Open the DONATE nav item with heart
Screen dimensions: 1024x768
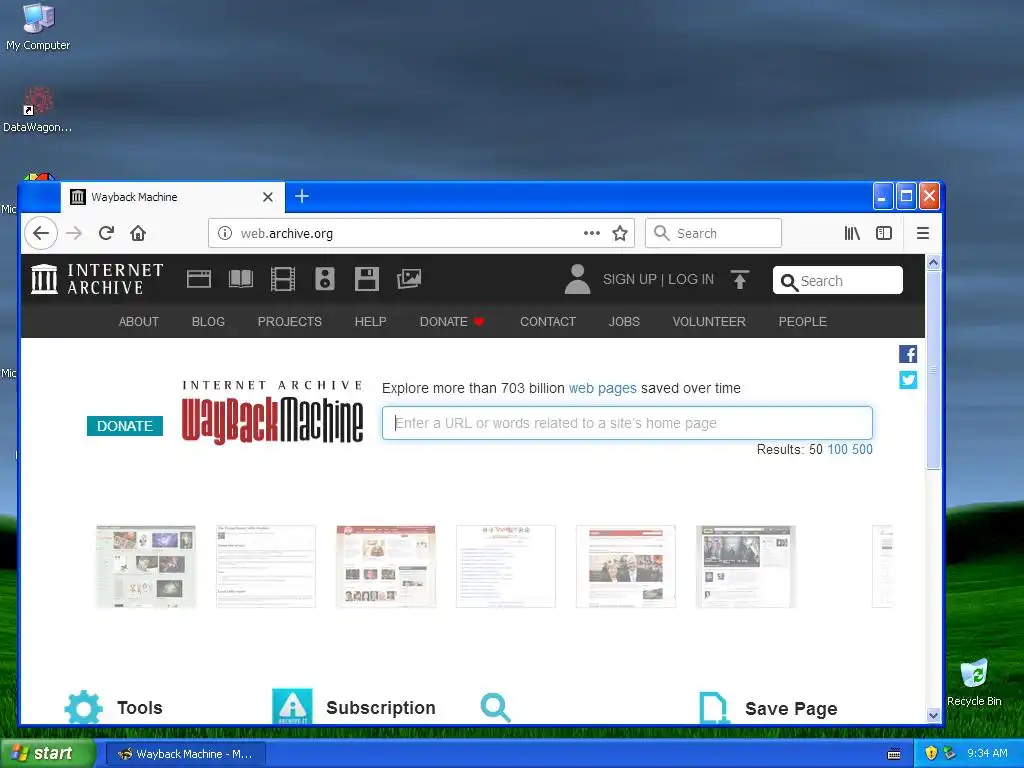[452, 321]
